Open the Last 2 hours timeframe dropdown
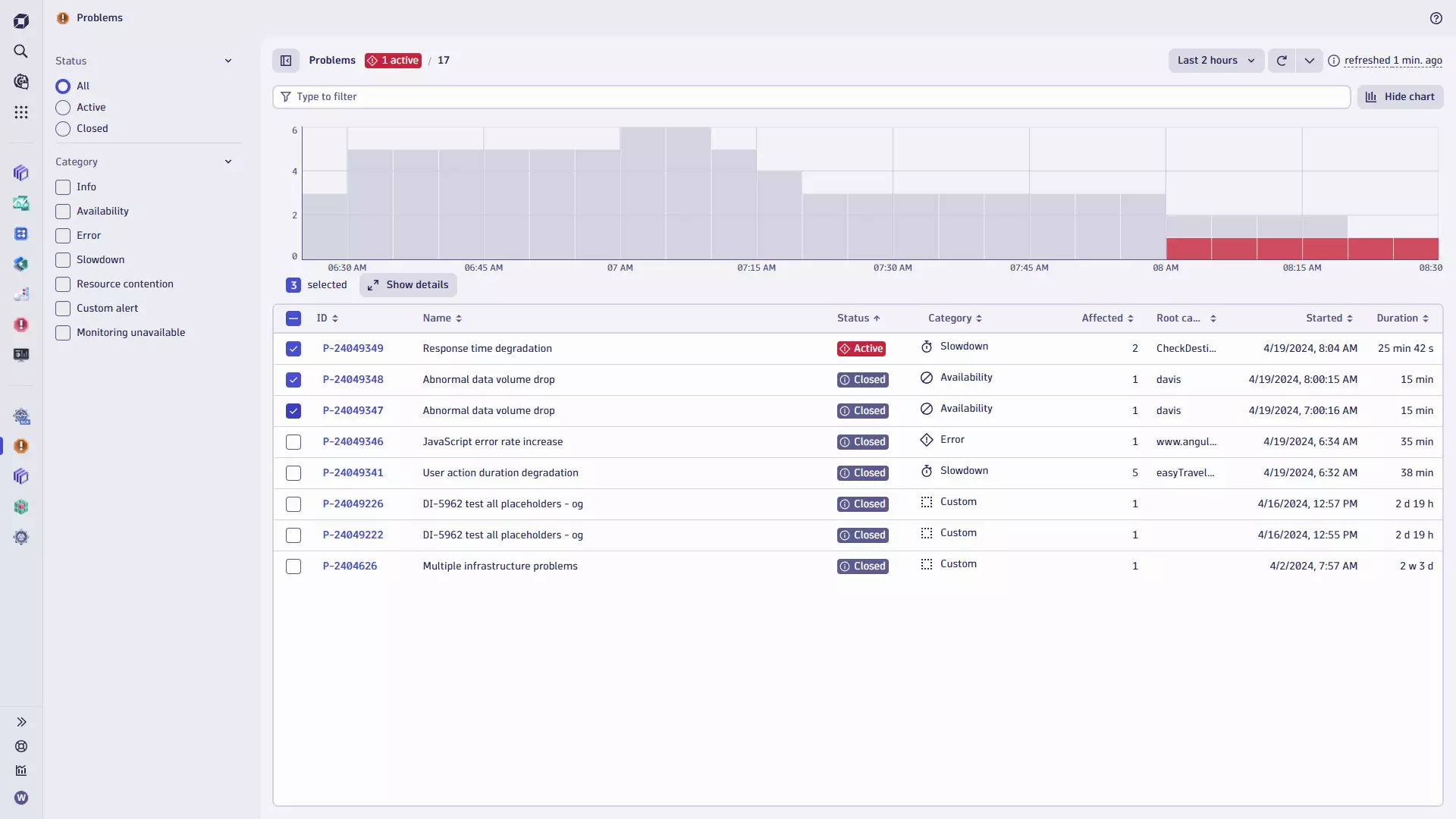 (1216, 61)
